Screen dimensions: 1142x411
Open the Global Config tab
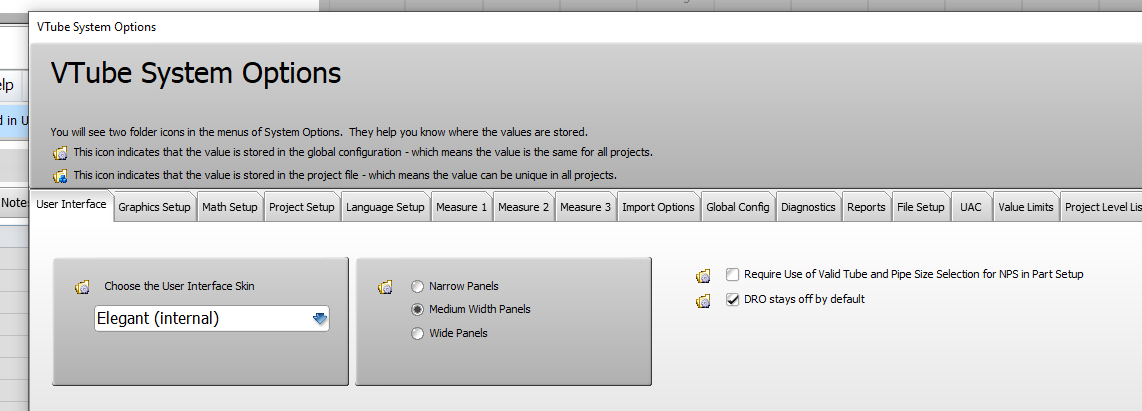point(738,207)
